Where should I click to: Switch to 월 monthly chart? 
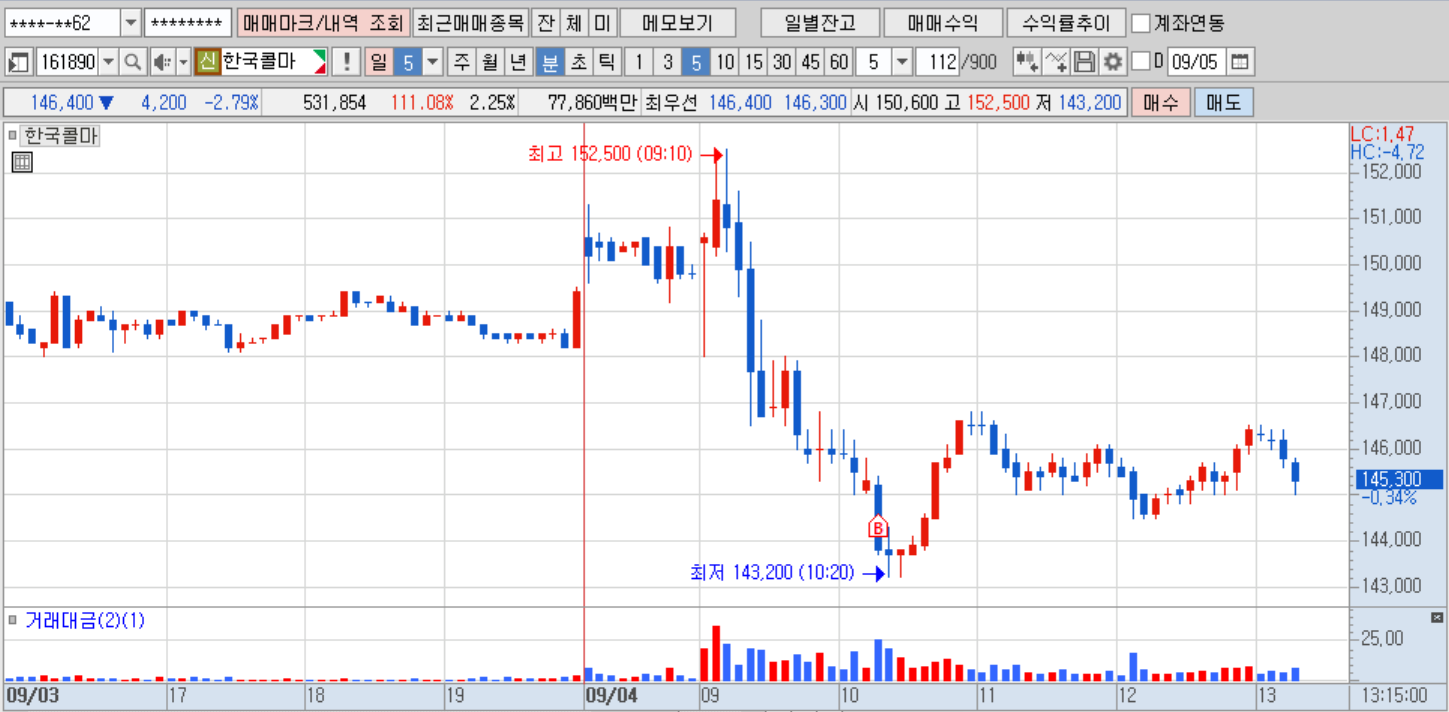(x=489, y=62)
